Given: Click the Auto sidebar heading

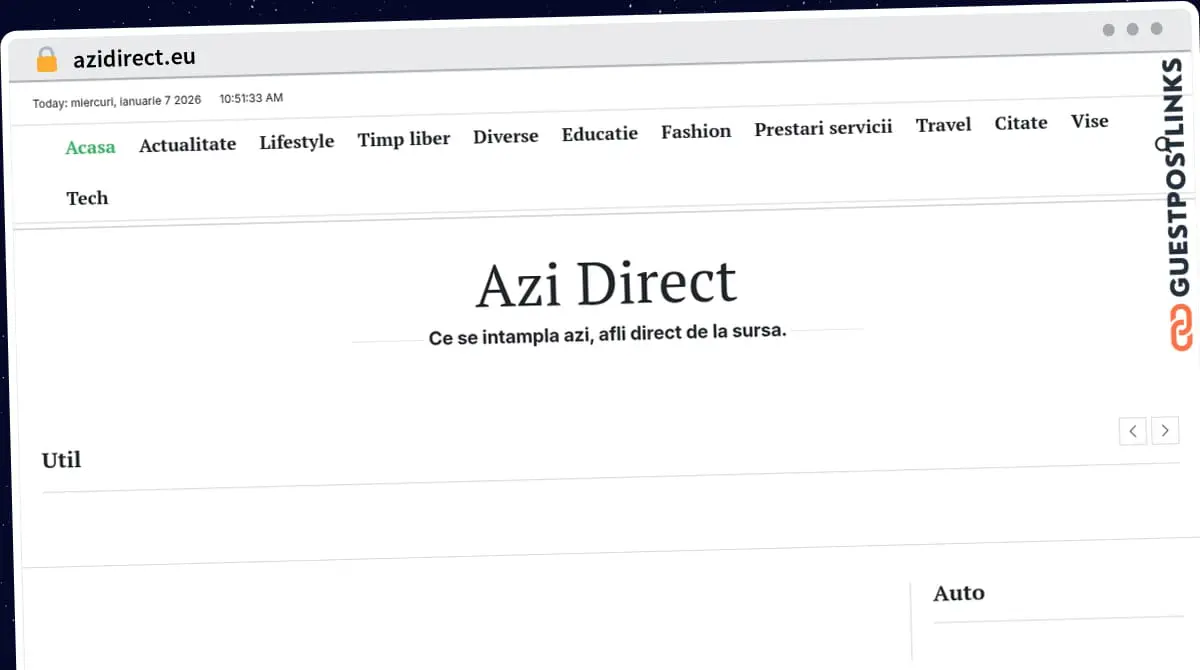Looking at the screenshot, I should pos(958,593).
